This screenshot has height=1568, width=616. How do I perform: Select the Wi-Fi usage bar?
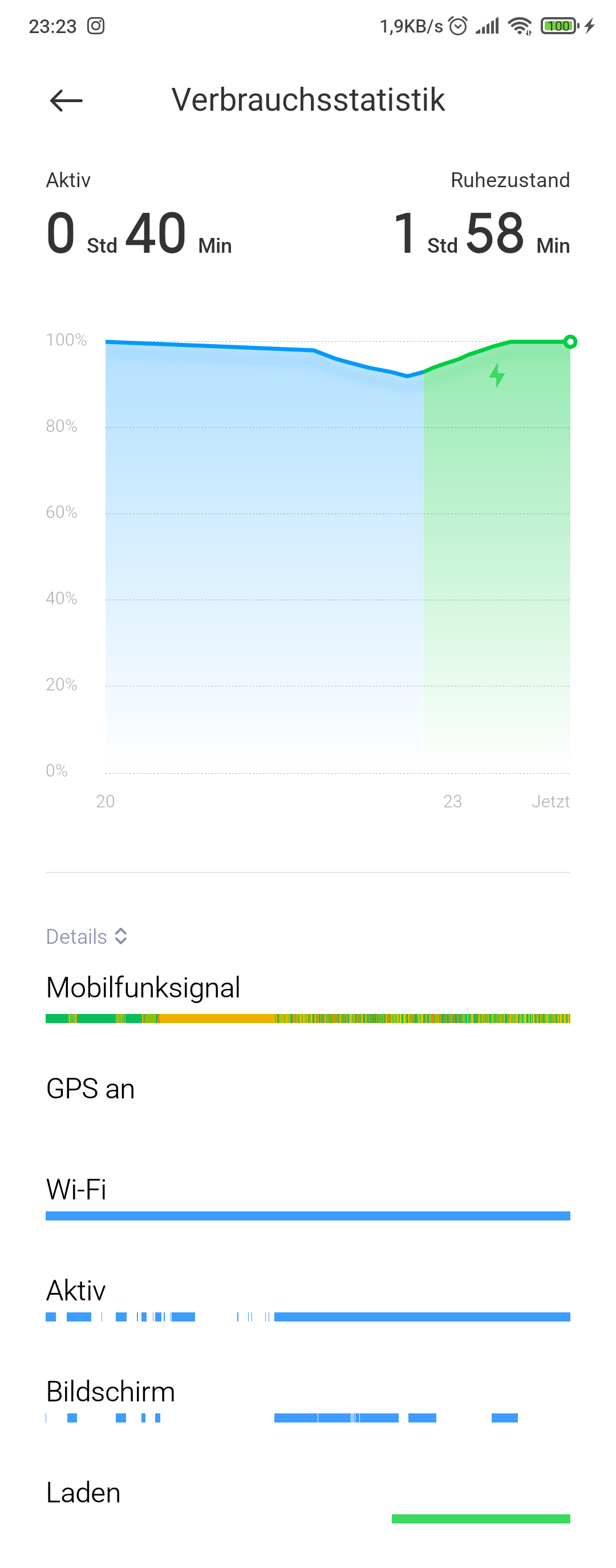click(308, 1215)
